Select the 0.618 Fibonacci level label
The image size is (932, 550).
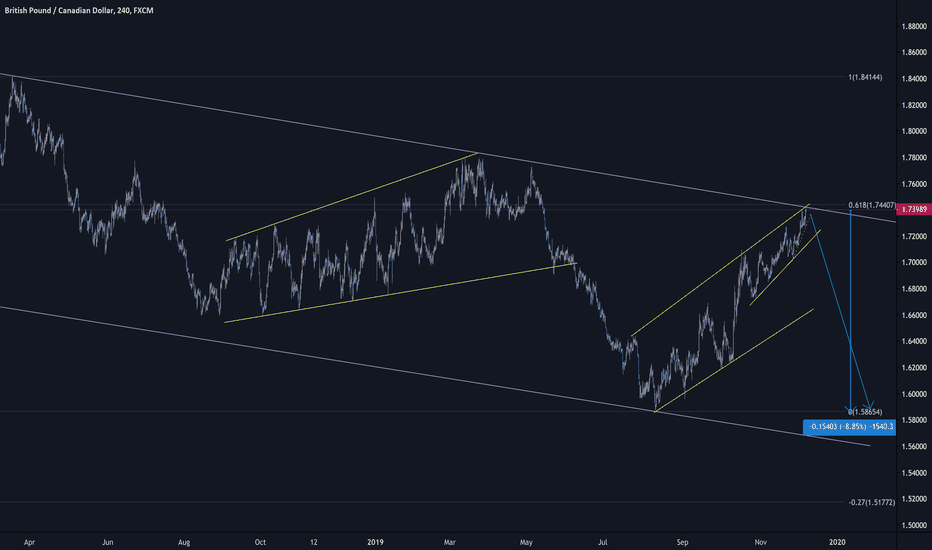872,205
